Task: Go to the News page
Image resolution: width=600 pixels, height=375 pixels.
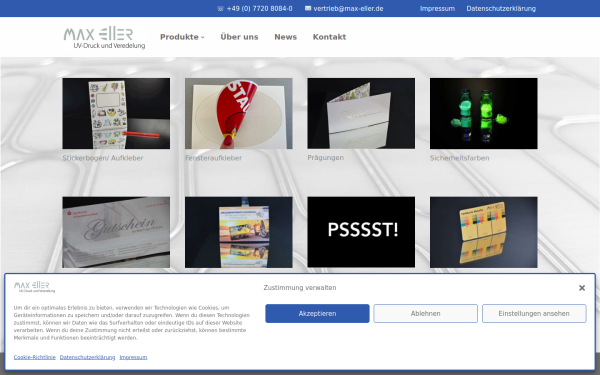Action: (285, 37)
